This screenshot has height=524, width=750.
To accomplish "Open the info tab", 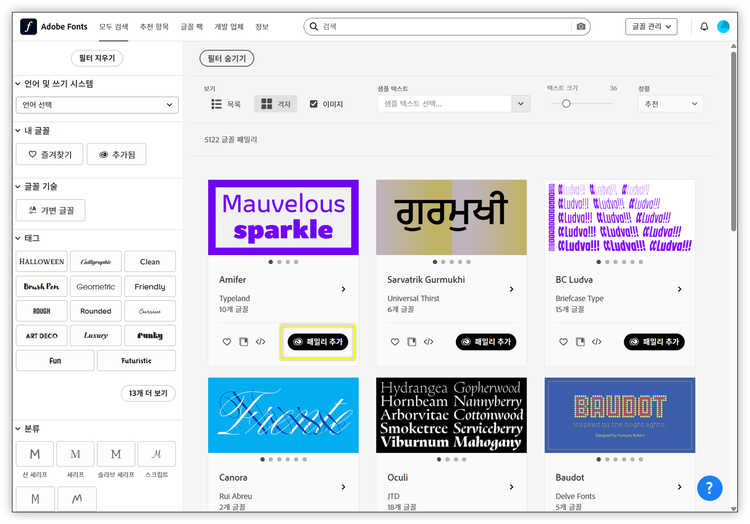I will tap(262, 26).
